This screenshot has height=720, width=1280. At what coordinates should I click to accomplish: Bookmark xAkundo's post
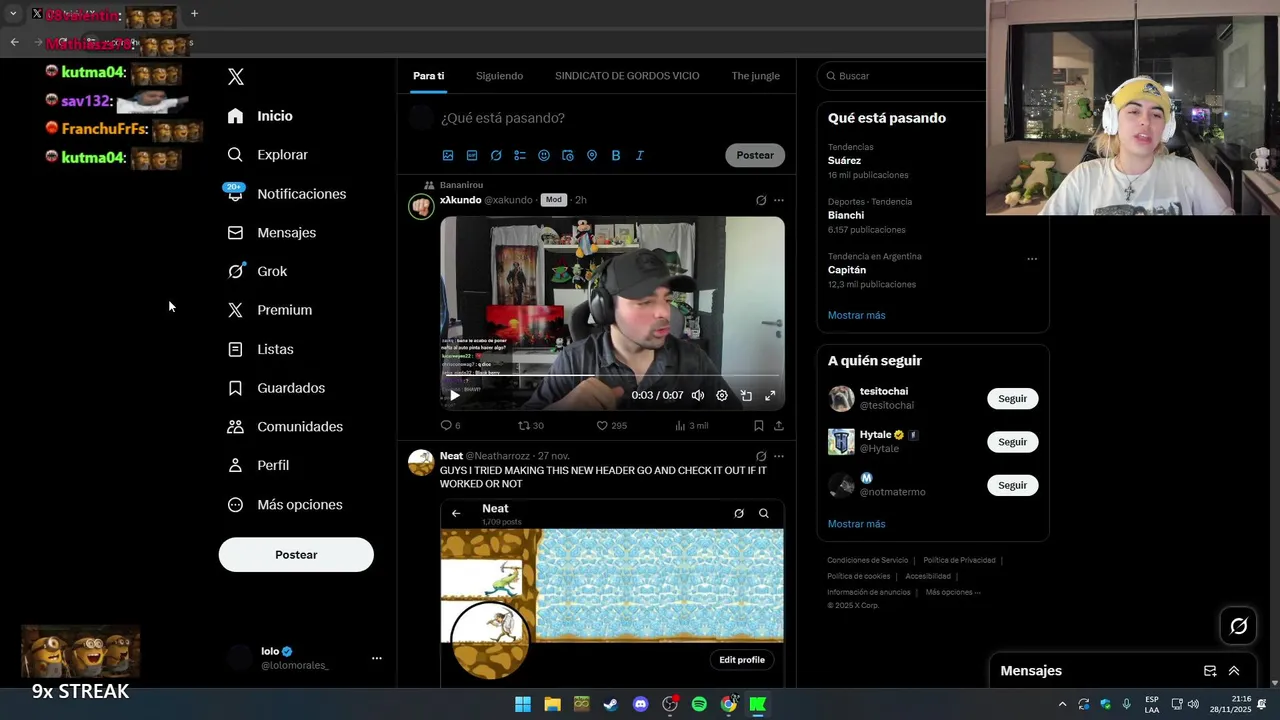pyautogui.click(x=758, y=426)
